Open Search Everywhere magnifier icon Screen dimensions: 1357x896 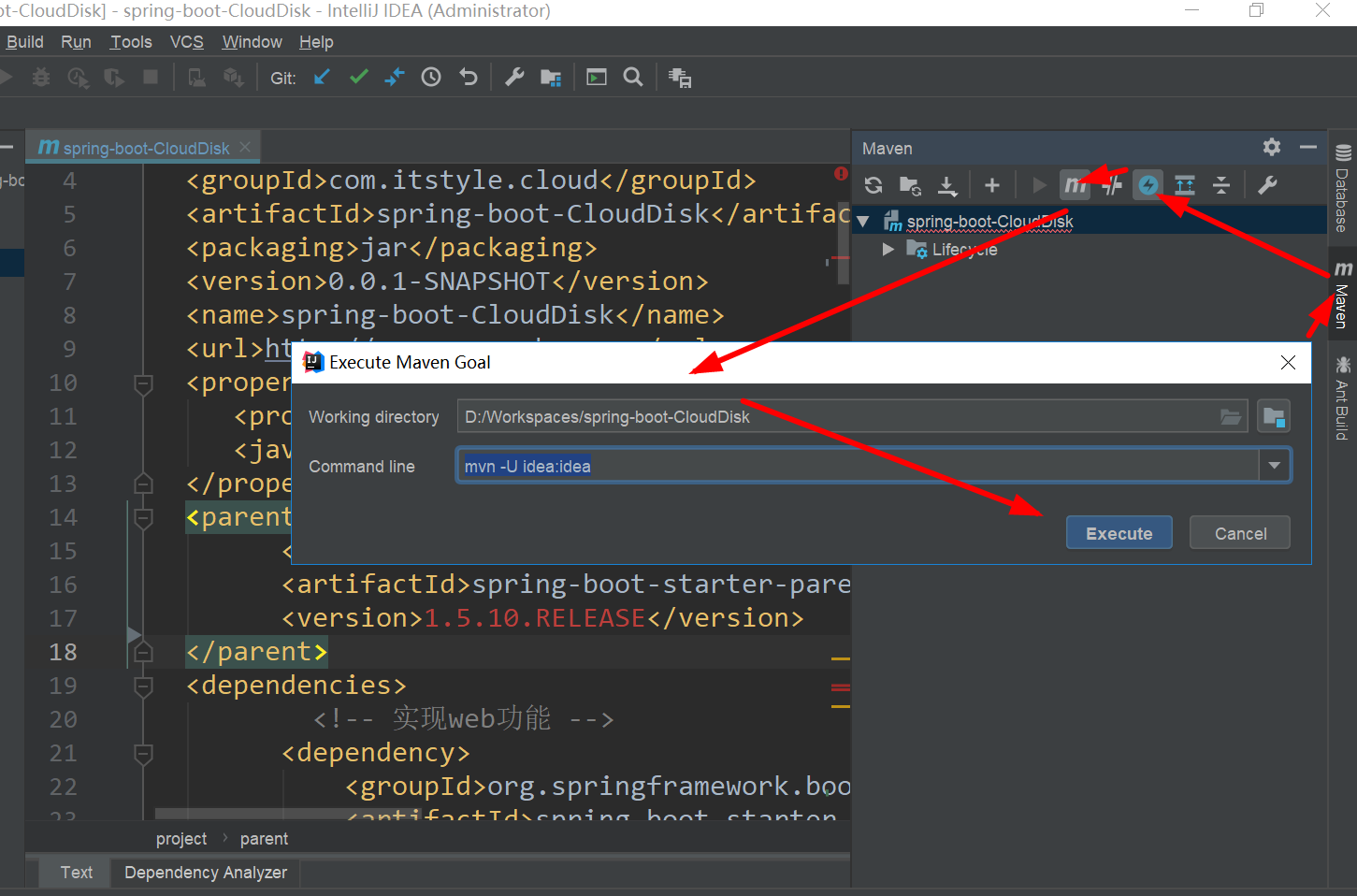pos(633,77)
